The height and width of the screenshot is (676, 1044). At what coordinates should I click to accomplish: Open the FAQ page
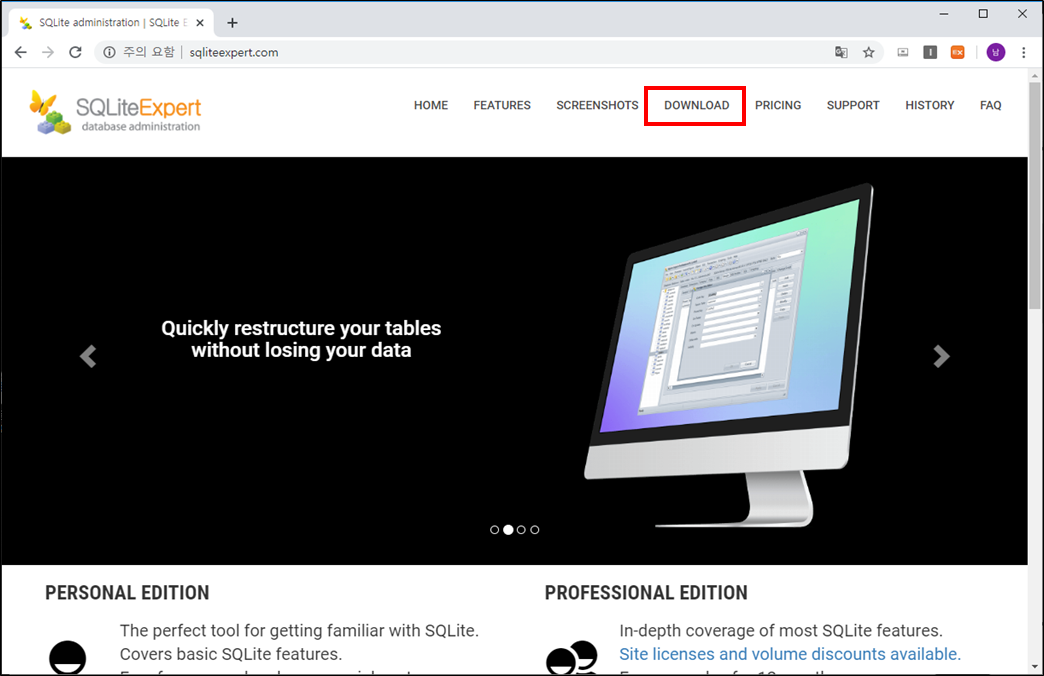(x=991, y=105)
